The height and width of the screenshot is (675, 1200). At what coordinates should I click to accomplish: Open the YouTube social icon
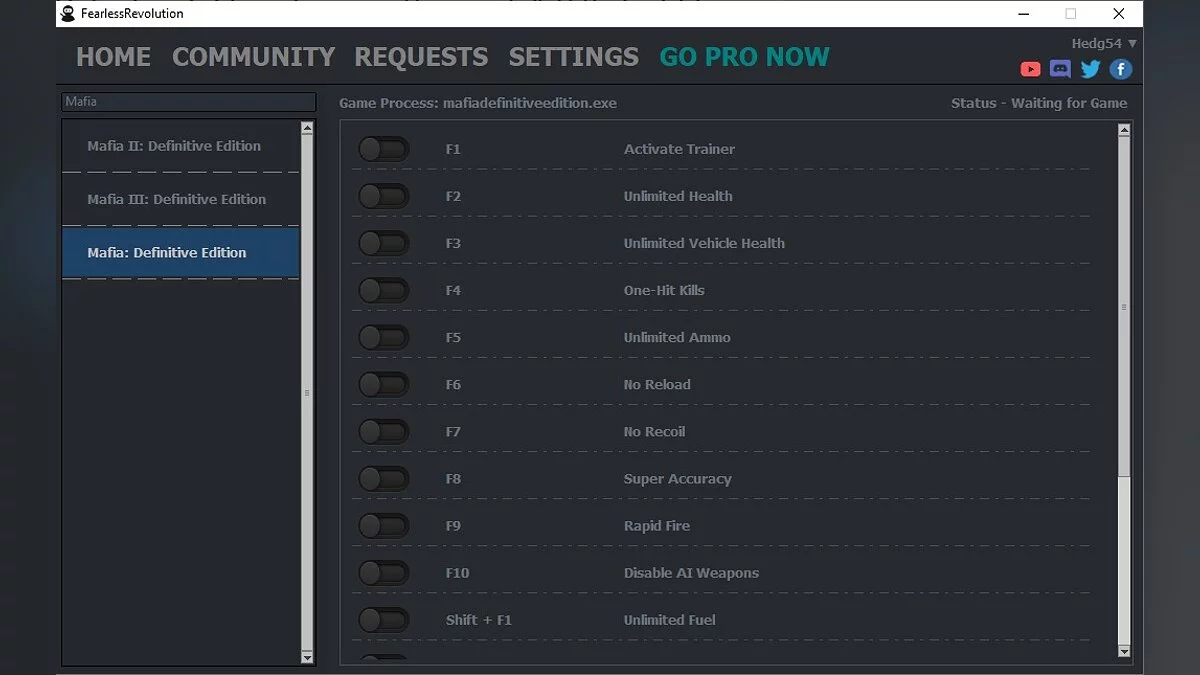(1030, 69)
